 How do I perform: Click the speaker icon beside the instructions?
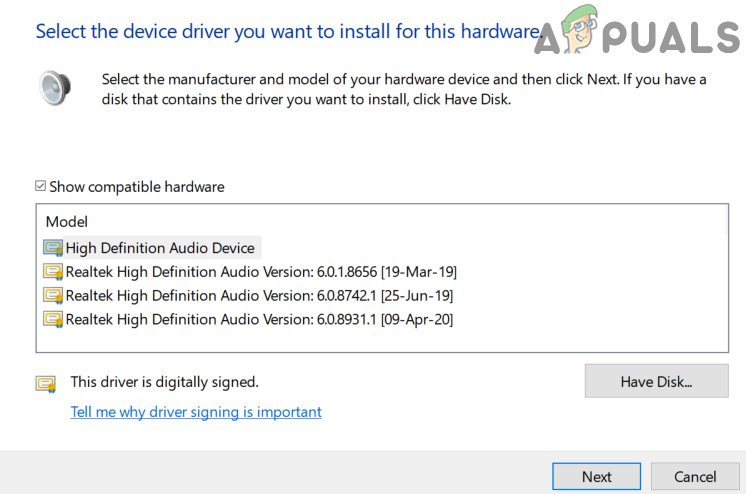coord(55,88)
